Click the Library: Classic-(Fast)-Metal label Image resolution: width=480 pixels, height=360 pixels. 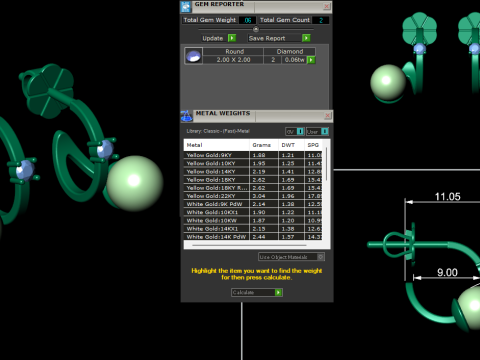pyautogui.click(x=218, y=131)
